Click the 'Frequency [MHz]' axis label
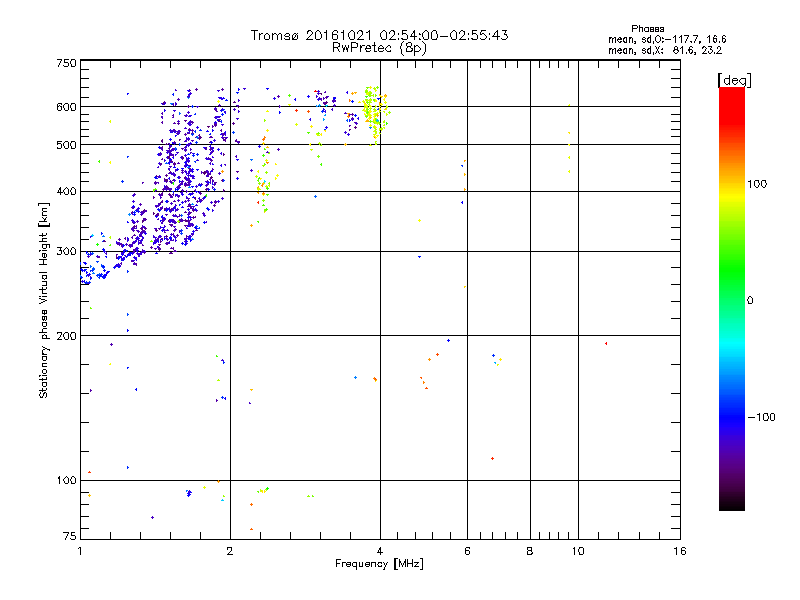Image resolution: width=800 pixels, height=600 pixels. pos(379,564)
